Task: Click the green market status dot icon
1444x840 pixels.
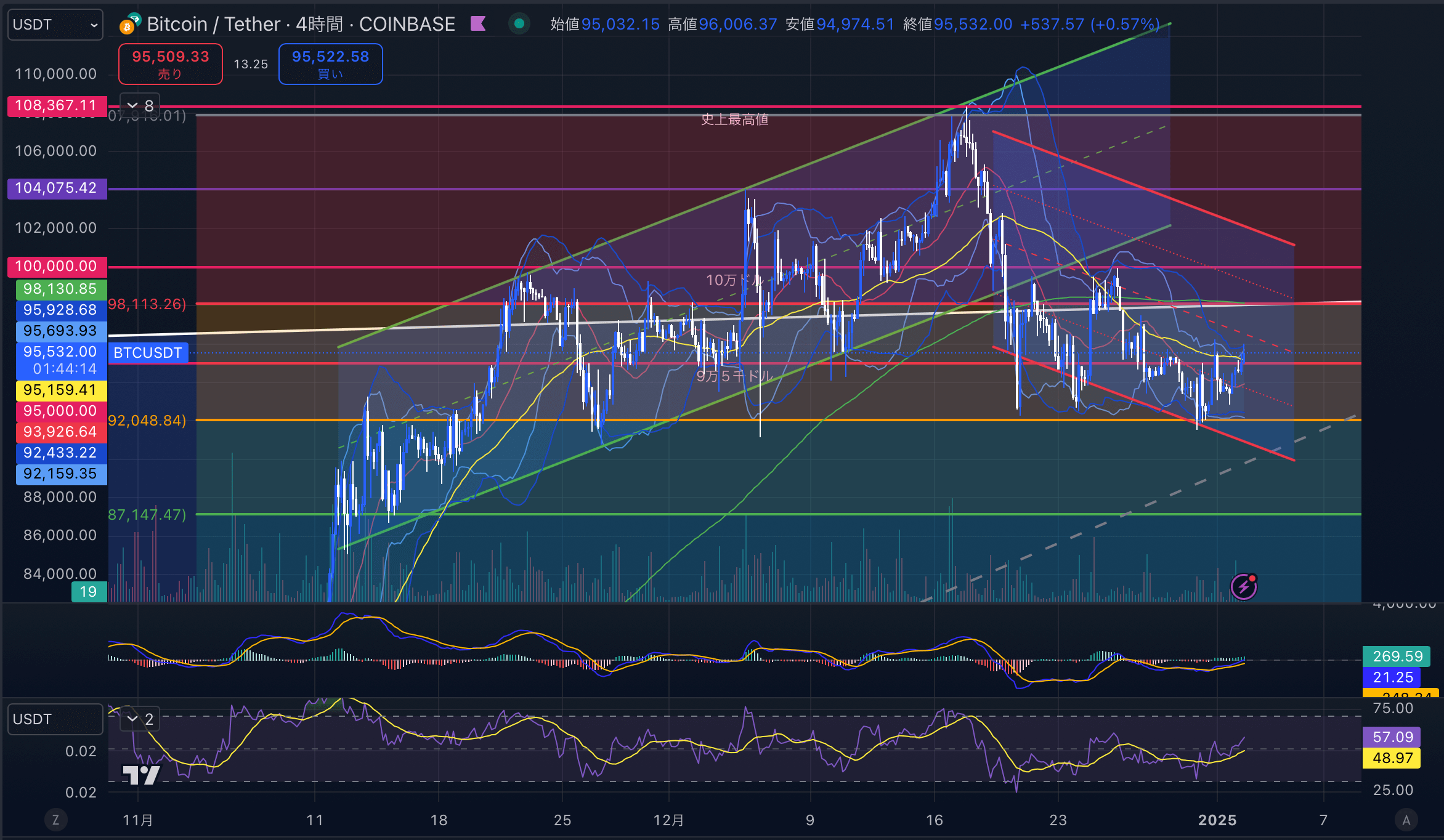Action: [x=519, y=24]
